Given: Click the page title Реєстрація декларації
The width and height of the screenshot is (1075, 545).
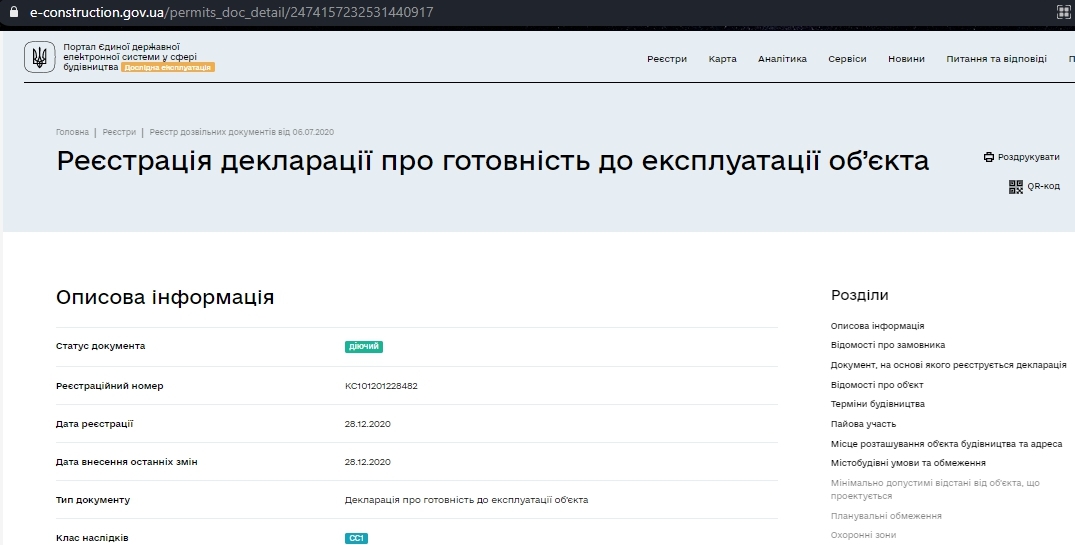Looking at the screenshot, I should (492, 161).
